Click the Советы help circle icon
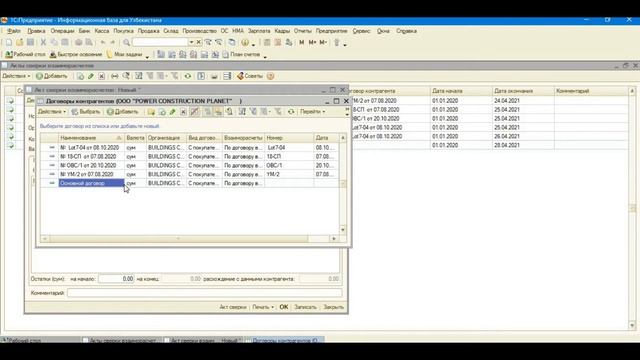This screenshot has height=360, width=640. tap(270, 76)
